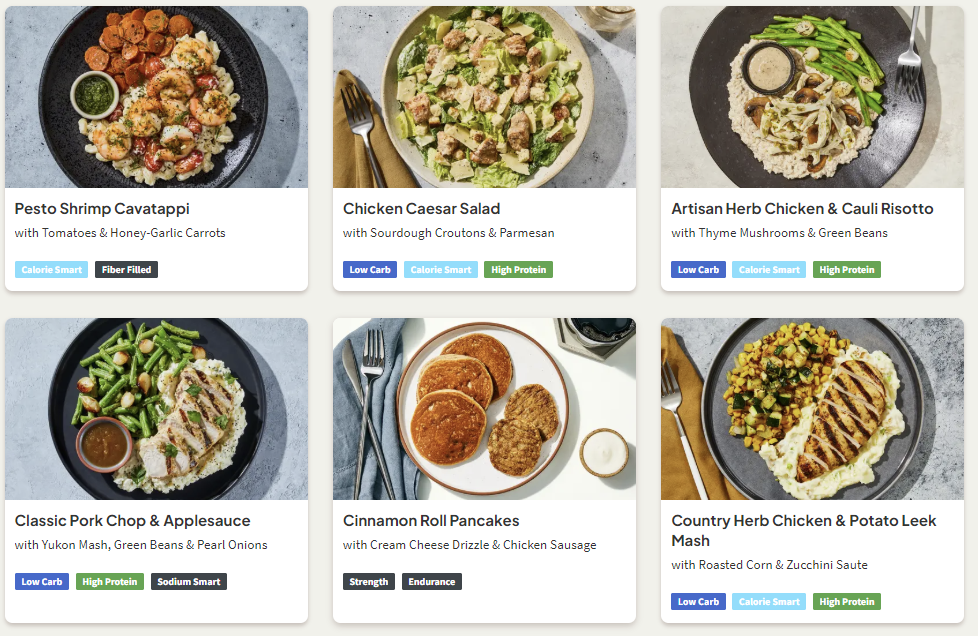Viewport: 978px width, 636px height.
Task: Select the Artisan Herb Chicken & Cauli Risotto image
Action: click(813, 97)
